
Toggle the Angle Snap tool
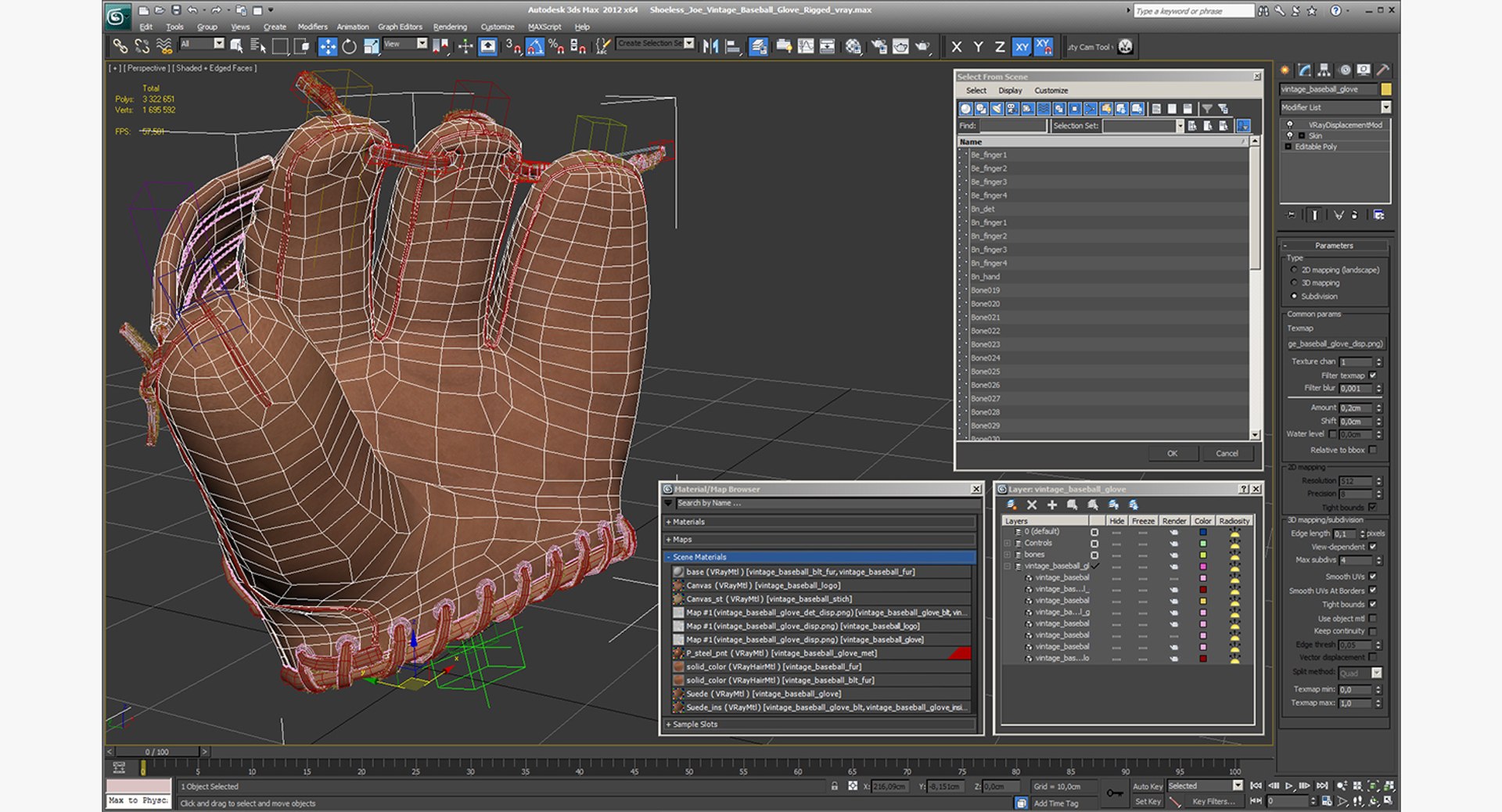point(534,46)
